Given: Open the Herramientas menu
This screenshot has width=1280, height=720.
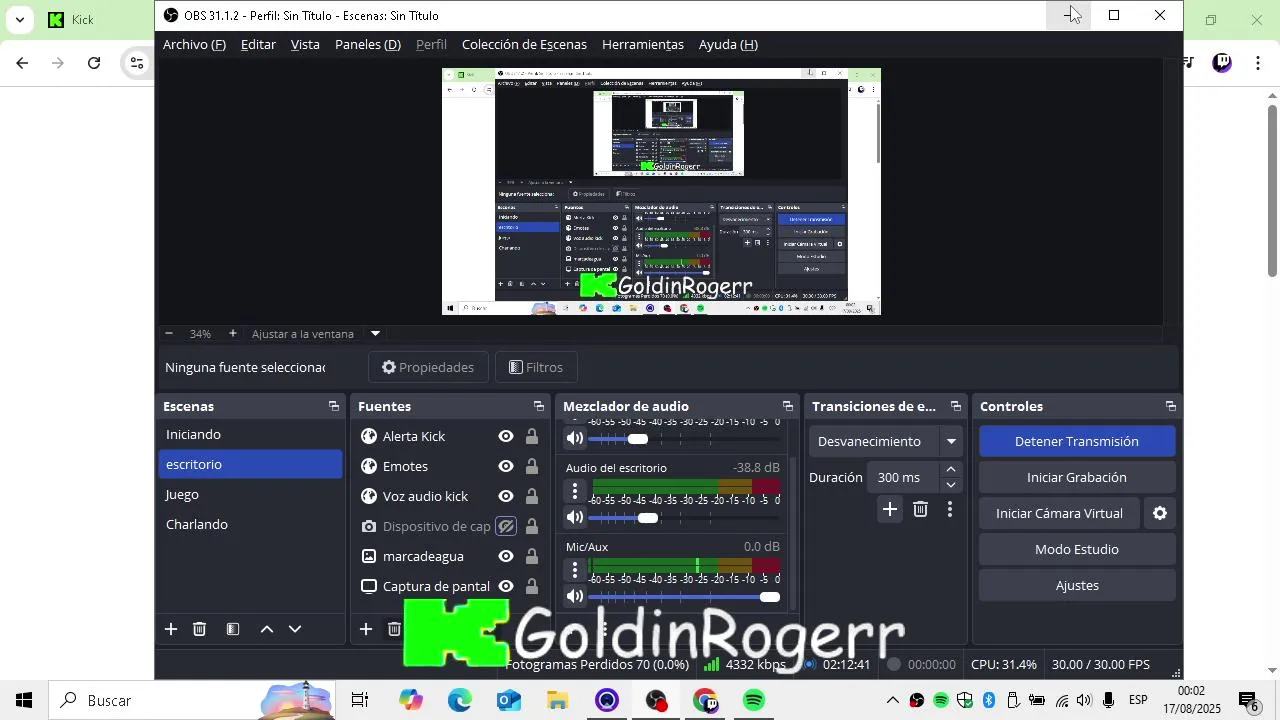Looking at the screenshot, I should tap(643, 44).
